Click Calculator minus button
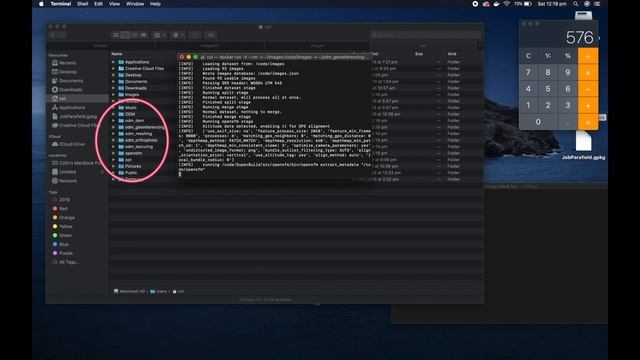Screen dimensions: 640x360 588,89
